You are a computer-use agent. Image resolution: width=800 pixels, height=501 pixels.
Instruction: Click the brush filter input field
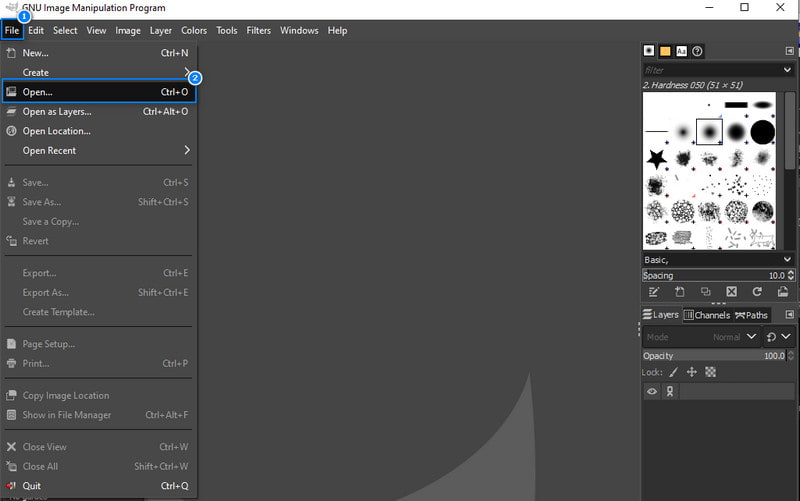[x=711, y=70]
